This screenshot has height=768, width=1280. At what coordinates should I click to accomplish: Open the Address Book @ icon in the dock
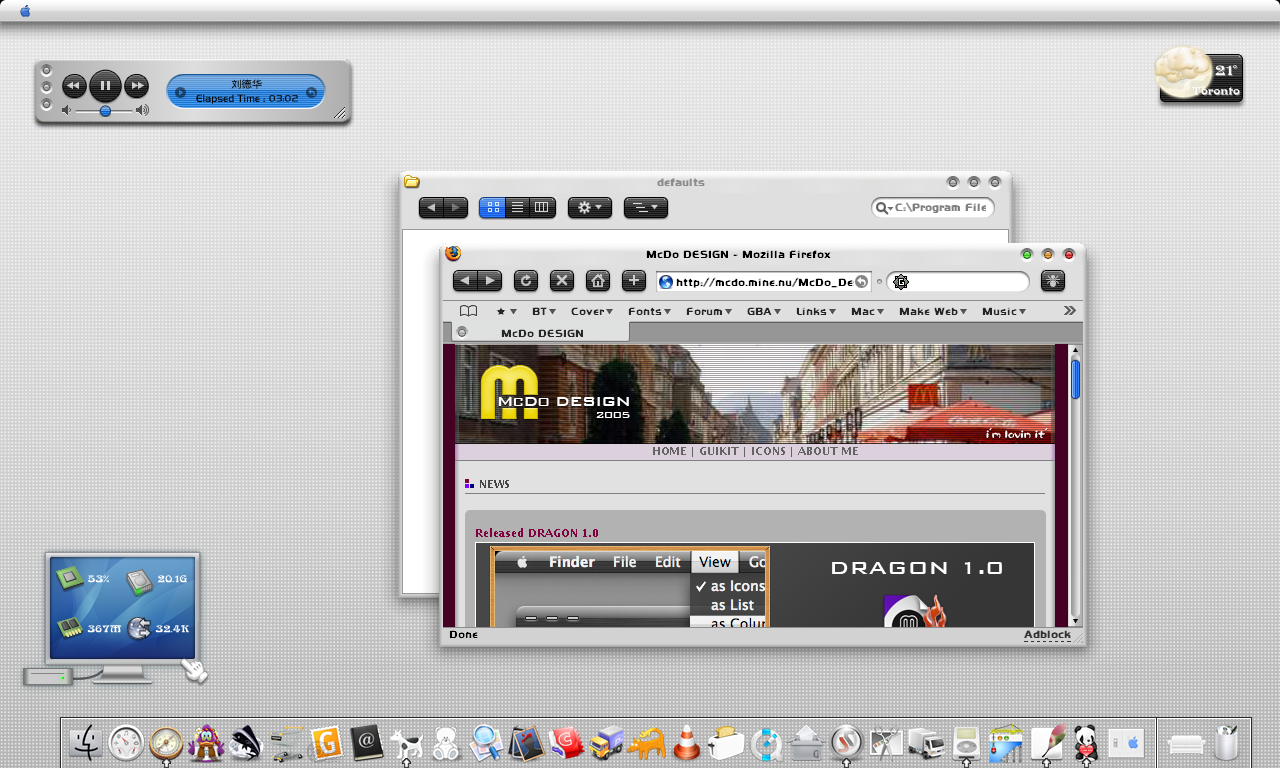tap(367, 743)
